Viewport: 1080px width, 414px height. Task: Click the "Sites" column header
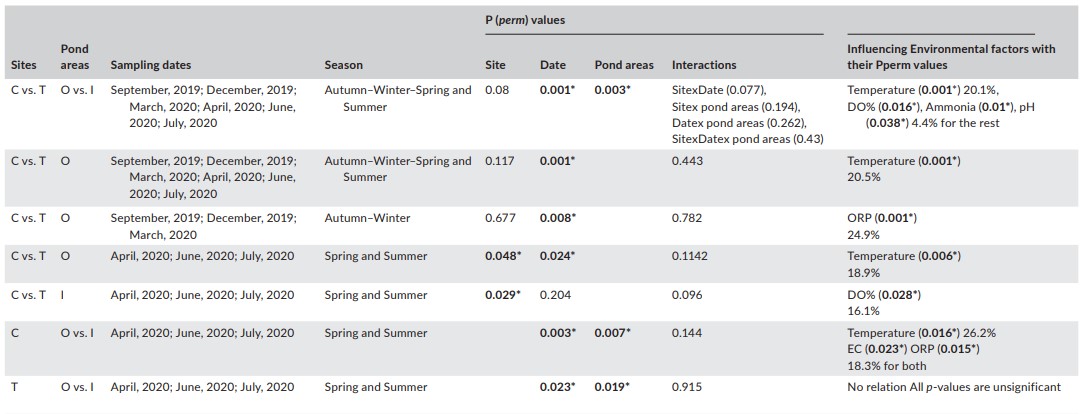[x=22, y=65]
